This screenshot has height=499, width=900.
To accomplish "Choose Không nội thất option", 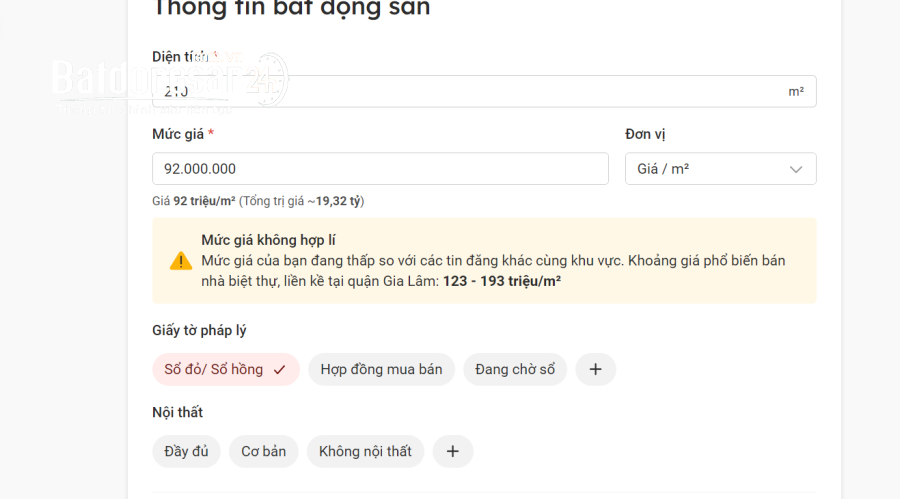I will tap(365, 451).
